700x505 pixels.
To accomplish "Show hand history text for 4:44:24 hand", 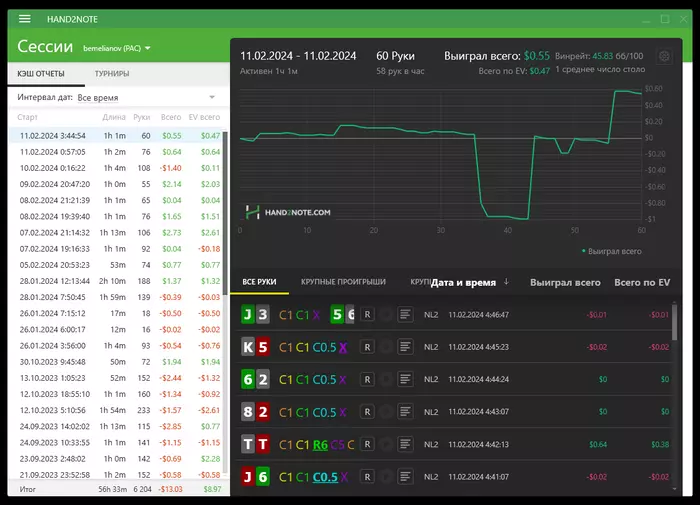I will (405, 380).
